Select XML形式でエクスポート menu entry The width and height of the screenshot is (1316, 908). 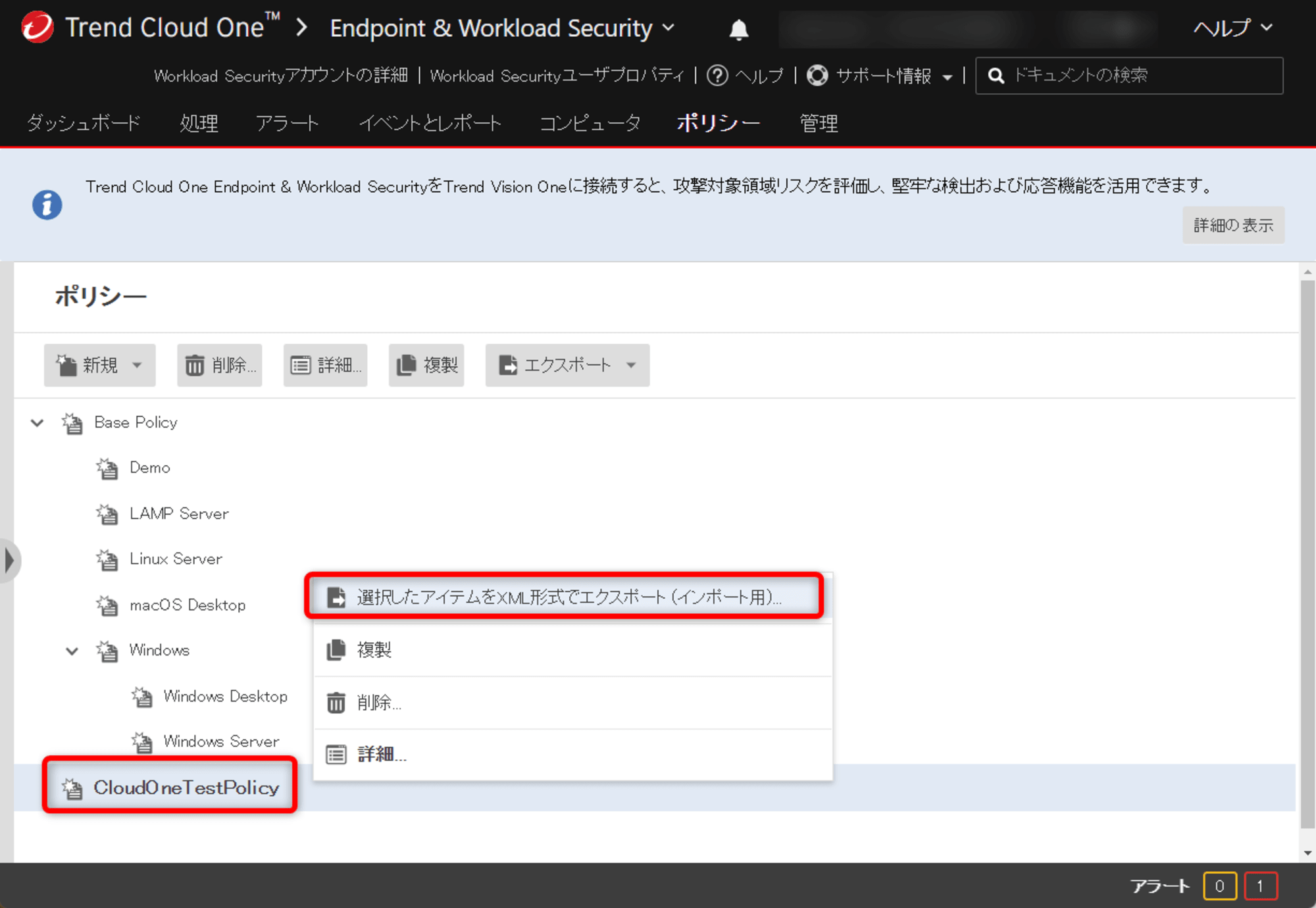[x=572, y=597]
